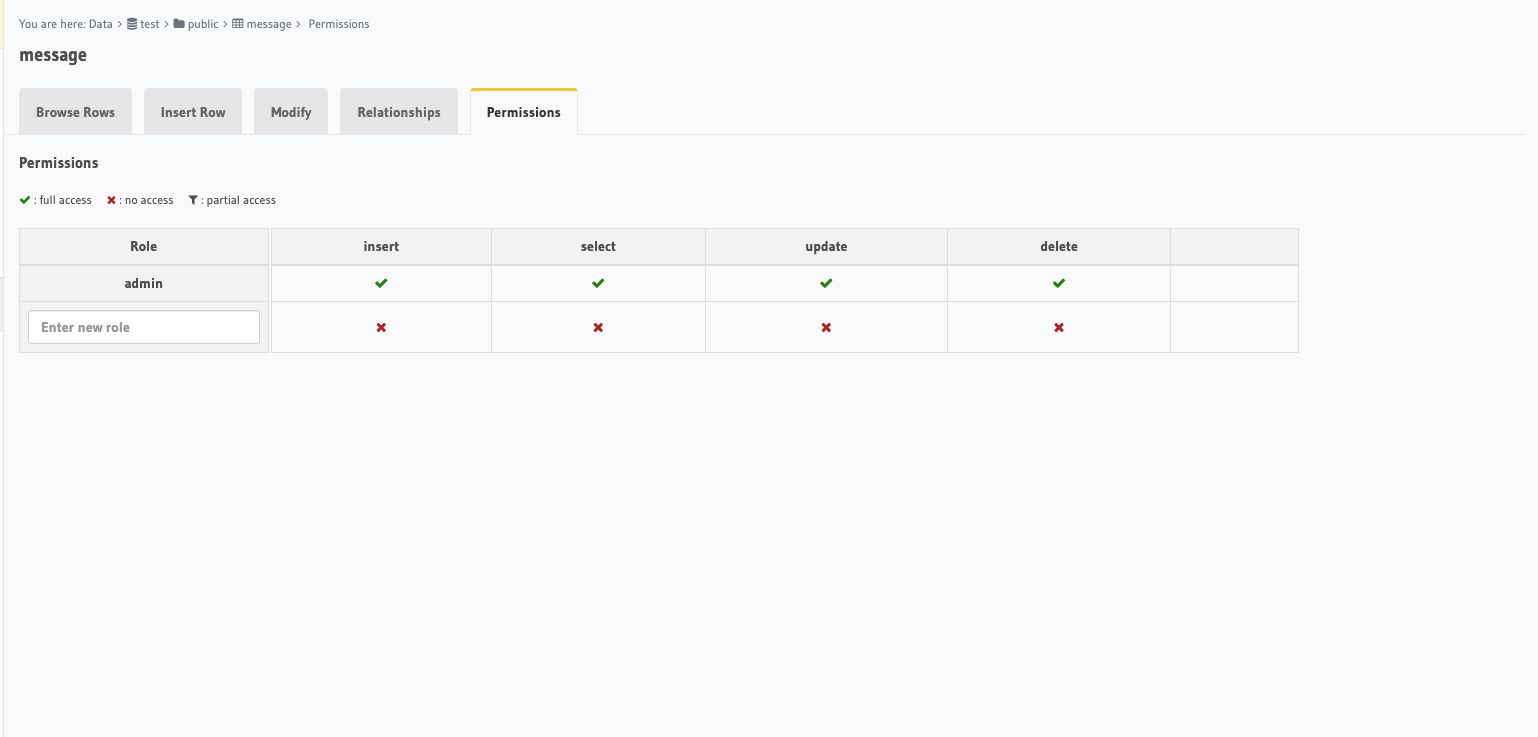Screen dimensions: 1538x737
Task: Open the Insert Row tab
Action: pyautogui.click(x=193, y=112)
